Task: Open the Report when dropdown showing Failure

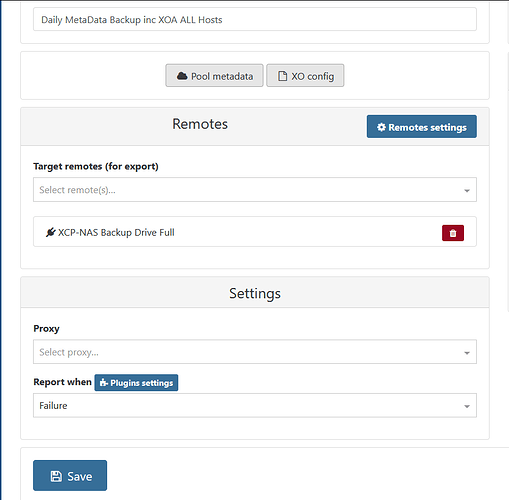Action: pyautogui.click(x=255, y=405)
